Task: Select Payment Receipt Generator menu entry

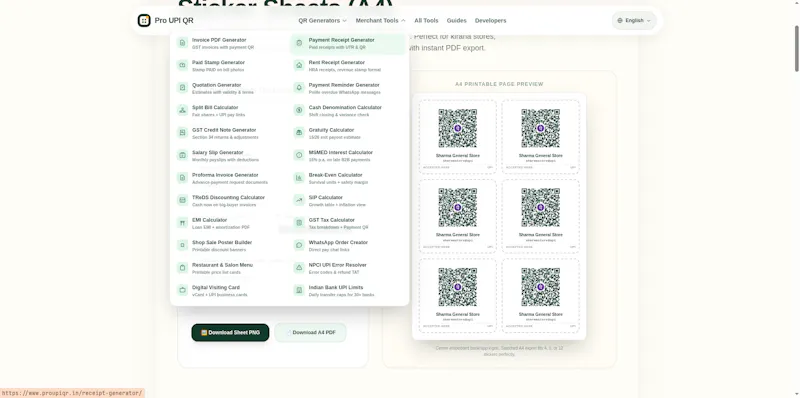Action: (x=348, y=43)
